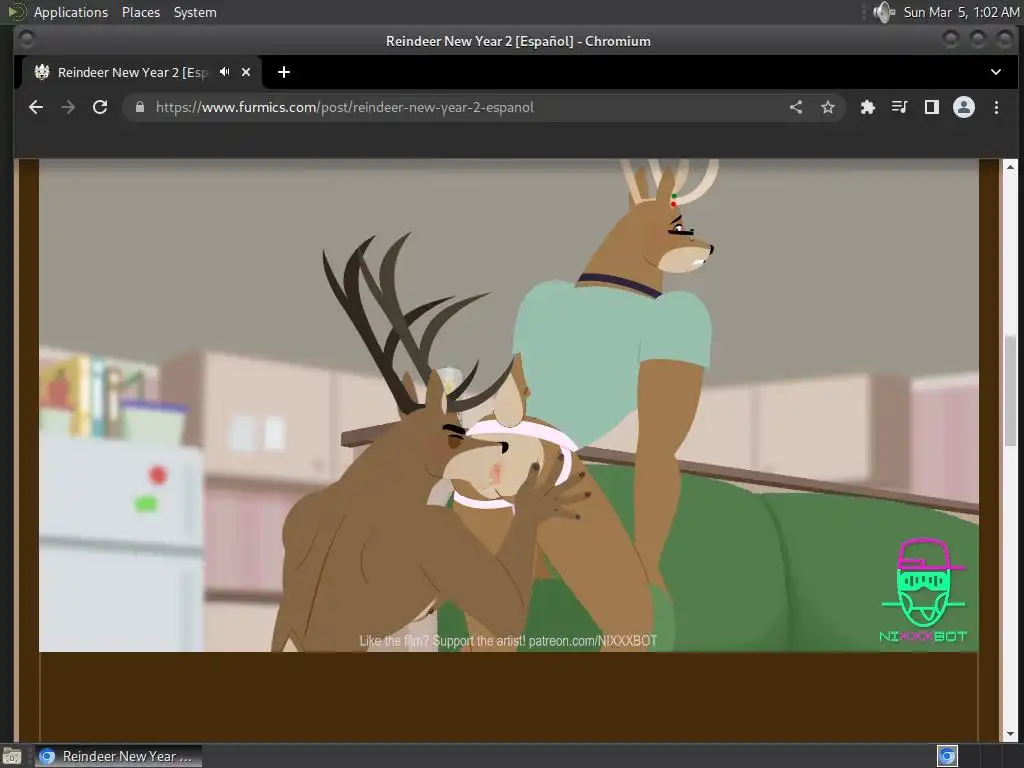
Task: Open the Extensions puzzle-piece menu
Action: [x=867, y=107]
